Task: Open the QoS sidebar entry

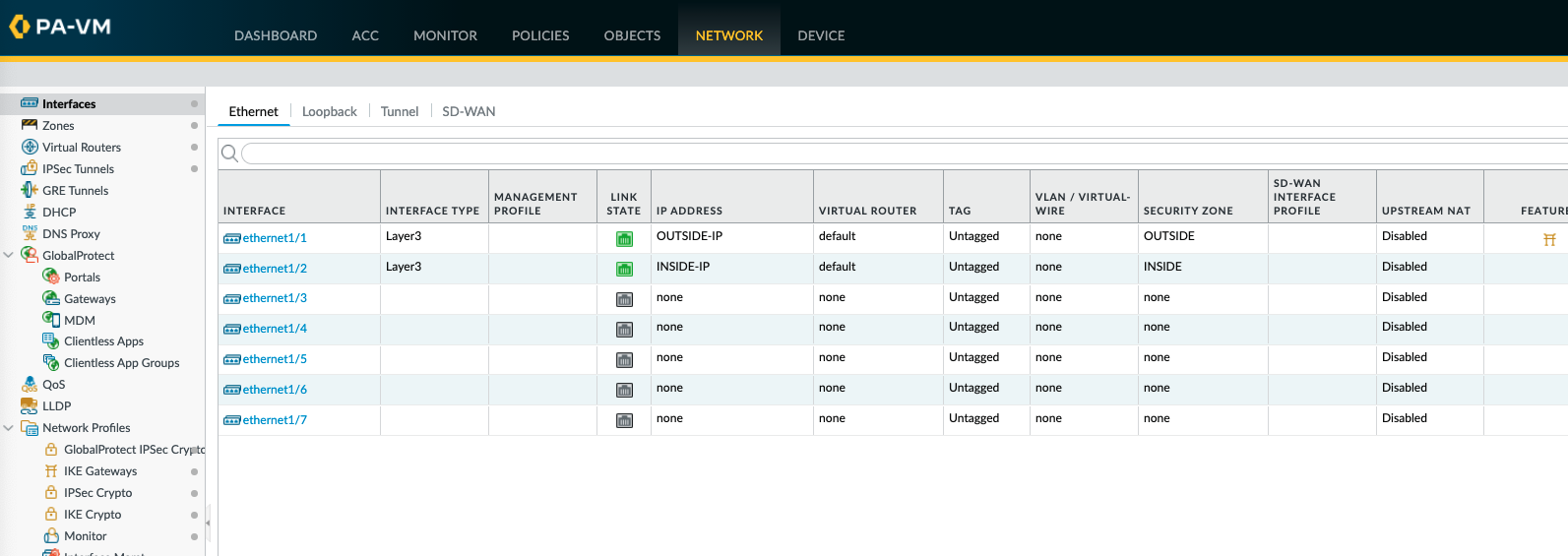Action: [53, 385]
